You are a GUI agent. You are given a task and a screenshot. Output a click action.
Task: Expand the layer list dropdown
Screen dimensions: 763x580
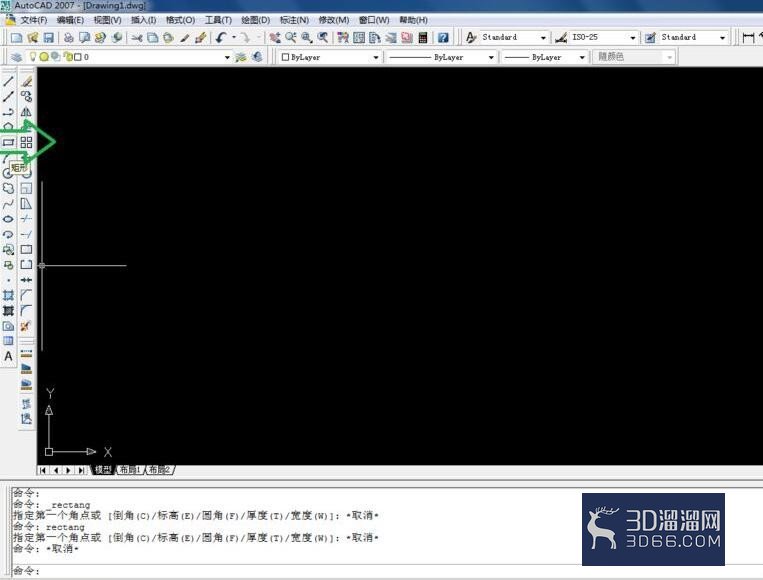point(227,57)
